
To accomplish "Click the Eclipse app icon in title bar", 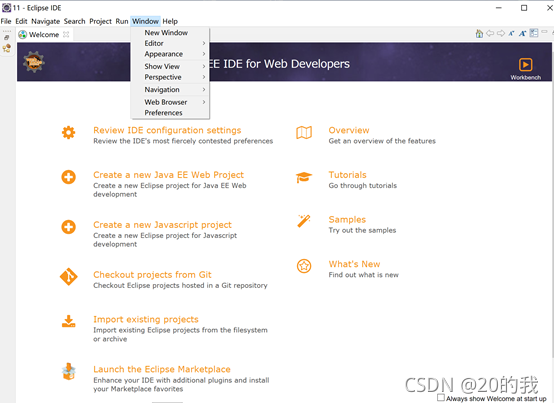I will 6,7.
